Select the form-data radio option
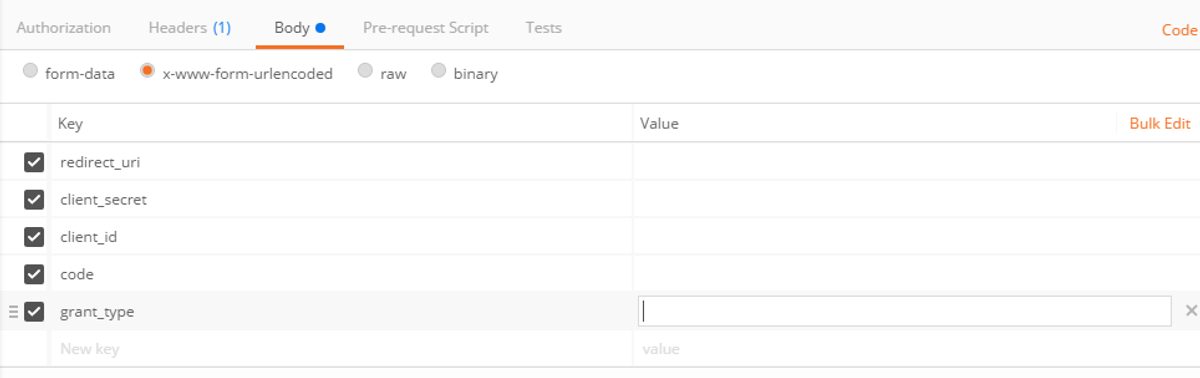The image size is (1200, 378). click(30, 72)
